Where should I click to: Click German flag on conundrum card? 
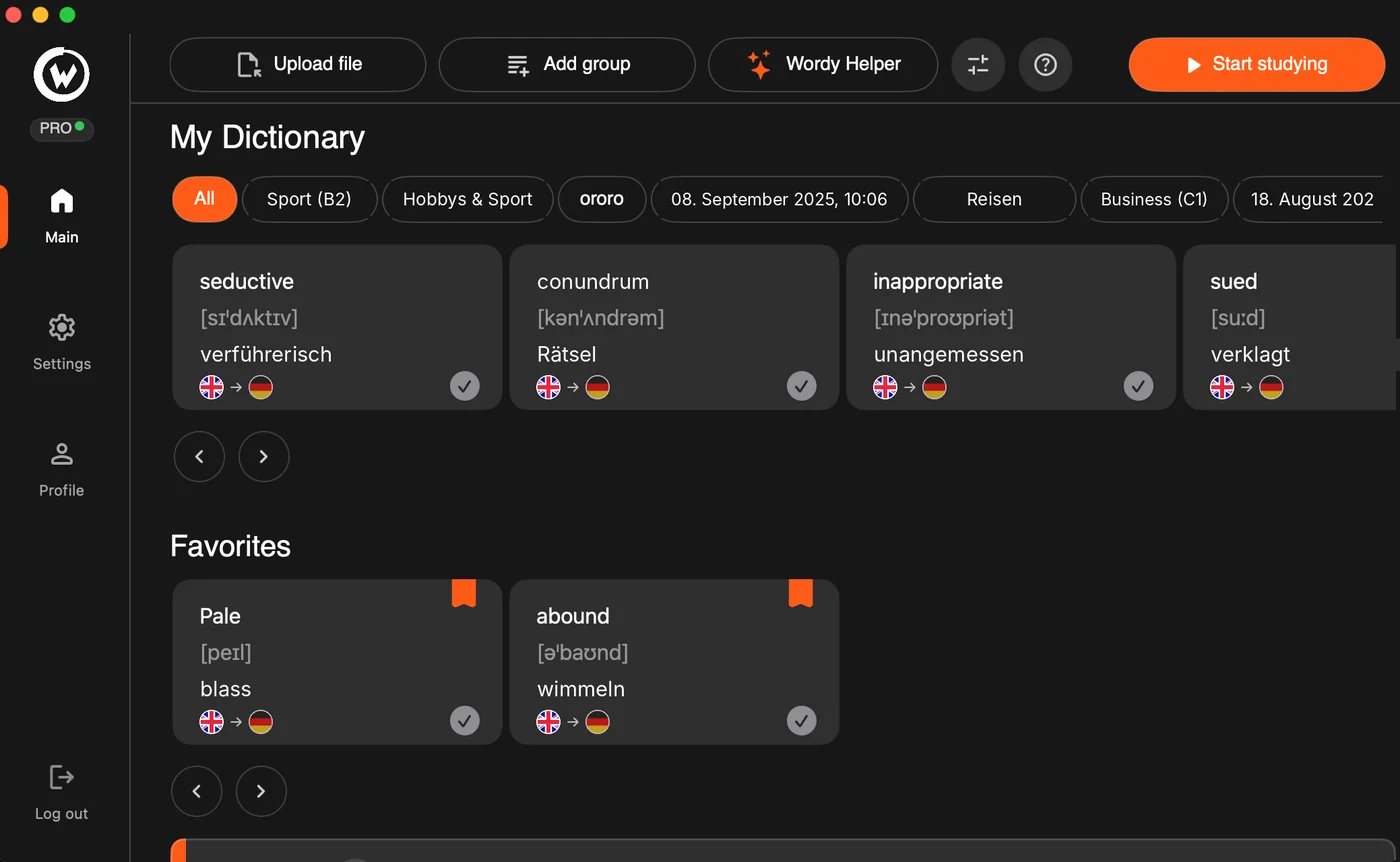[x=597, y=387]
